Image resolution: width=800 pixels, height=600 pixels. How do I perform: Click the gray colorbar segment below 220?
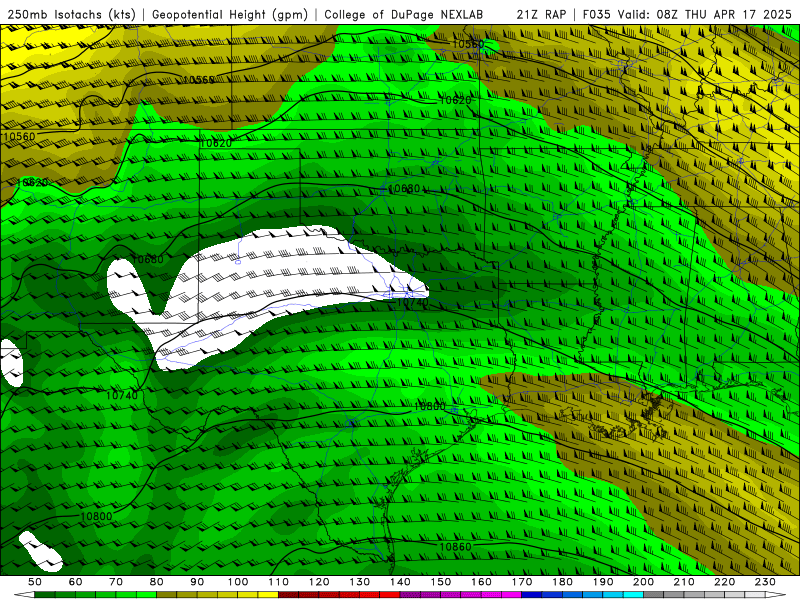pyautogui.click(x=735, y=595)
